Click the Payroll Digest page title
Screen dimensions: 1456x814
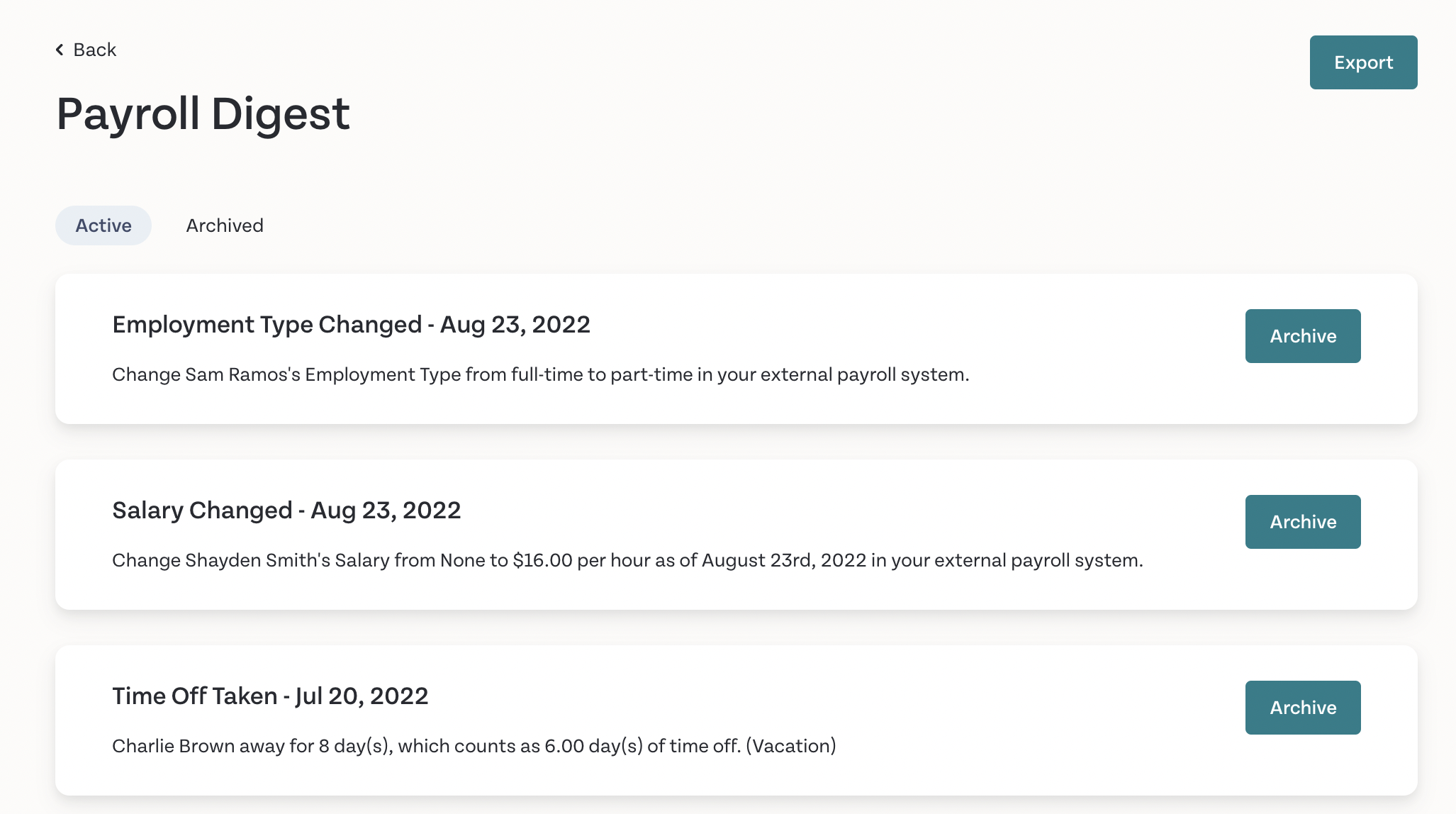coord(203,113)
